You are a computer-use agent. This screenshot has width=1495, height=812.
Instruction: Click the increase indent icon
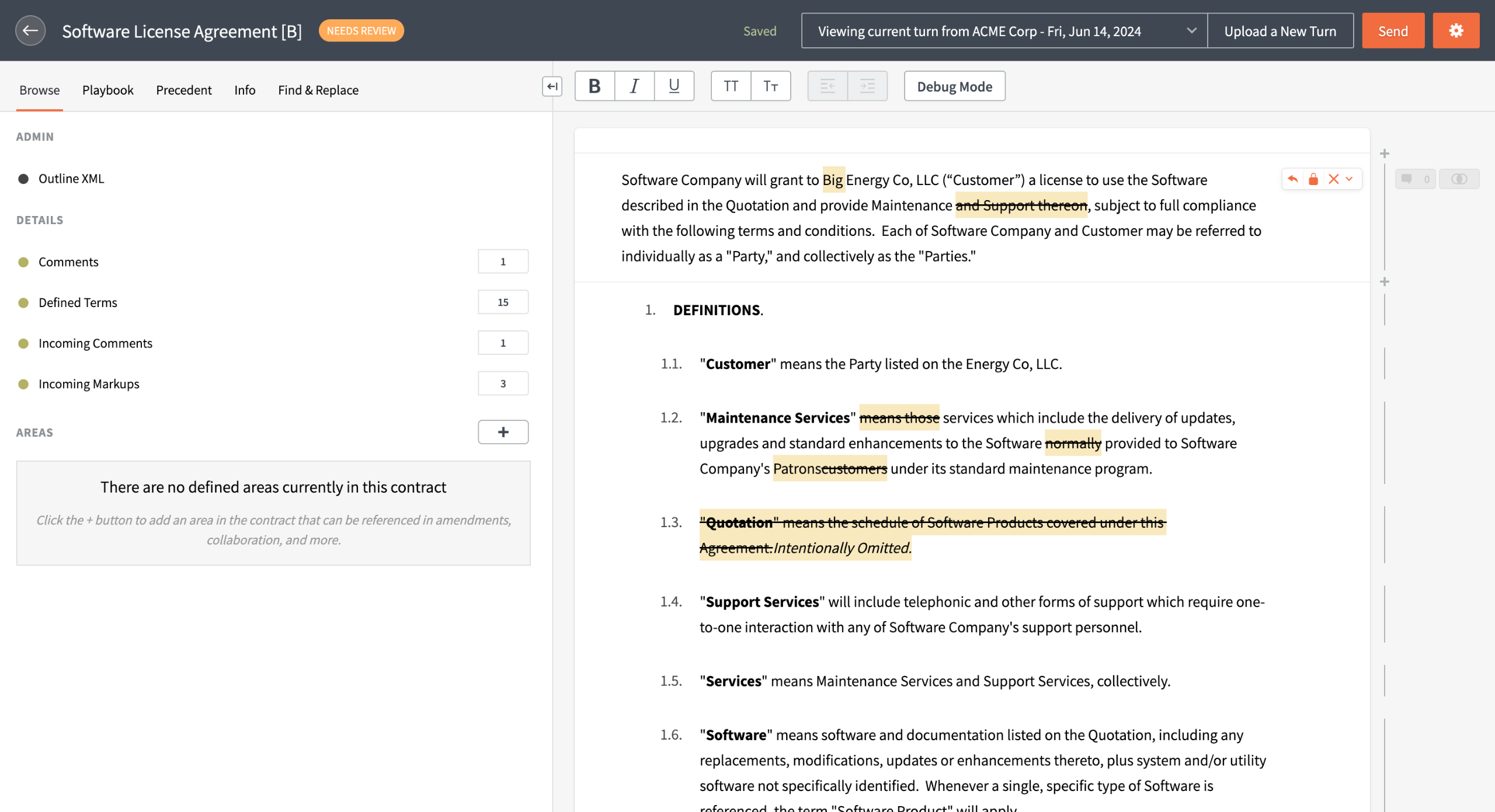click(x=867, y=86)
